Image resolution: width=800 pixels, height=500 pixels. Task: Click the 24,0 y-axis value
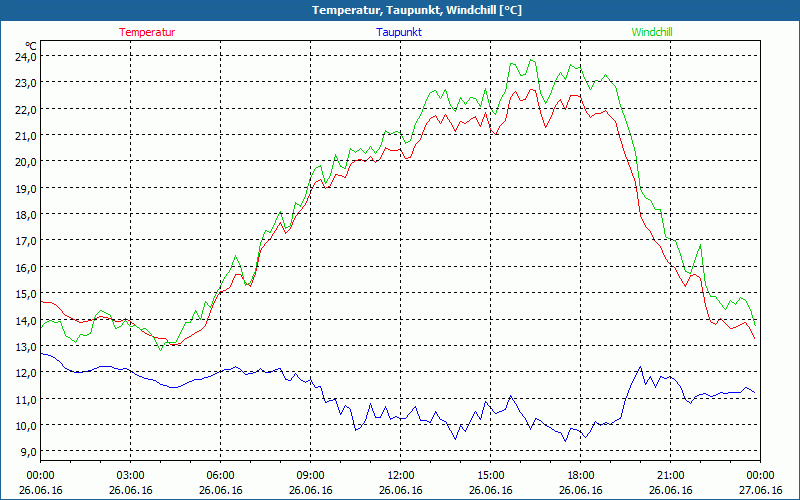click(x=26, y=57)
